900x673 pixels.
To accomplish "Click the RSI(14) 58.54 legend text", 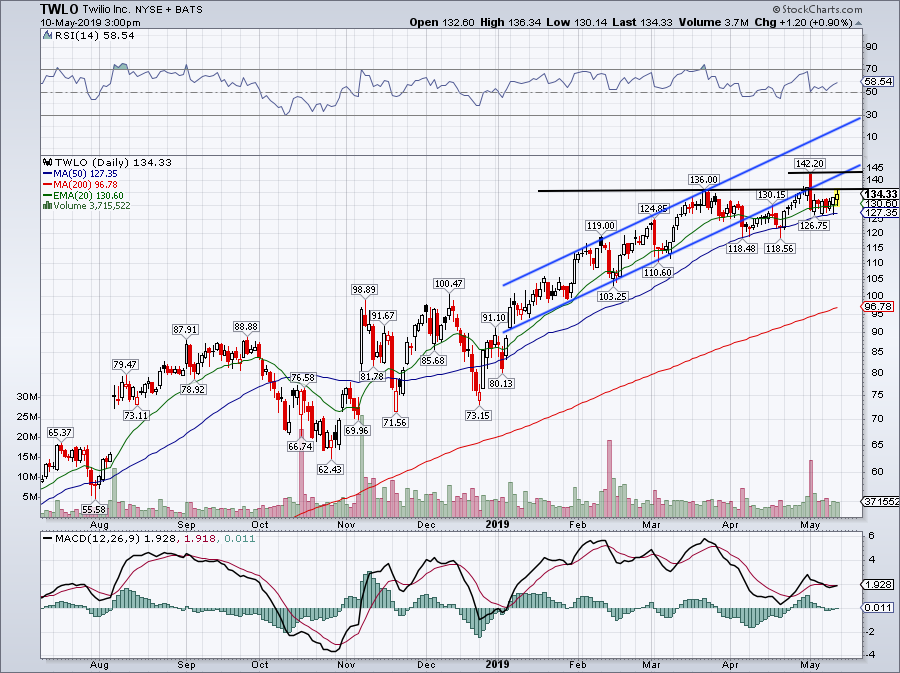I will (95, 36).
